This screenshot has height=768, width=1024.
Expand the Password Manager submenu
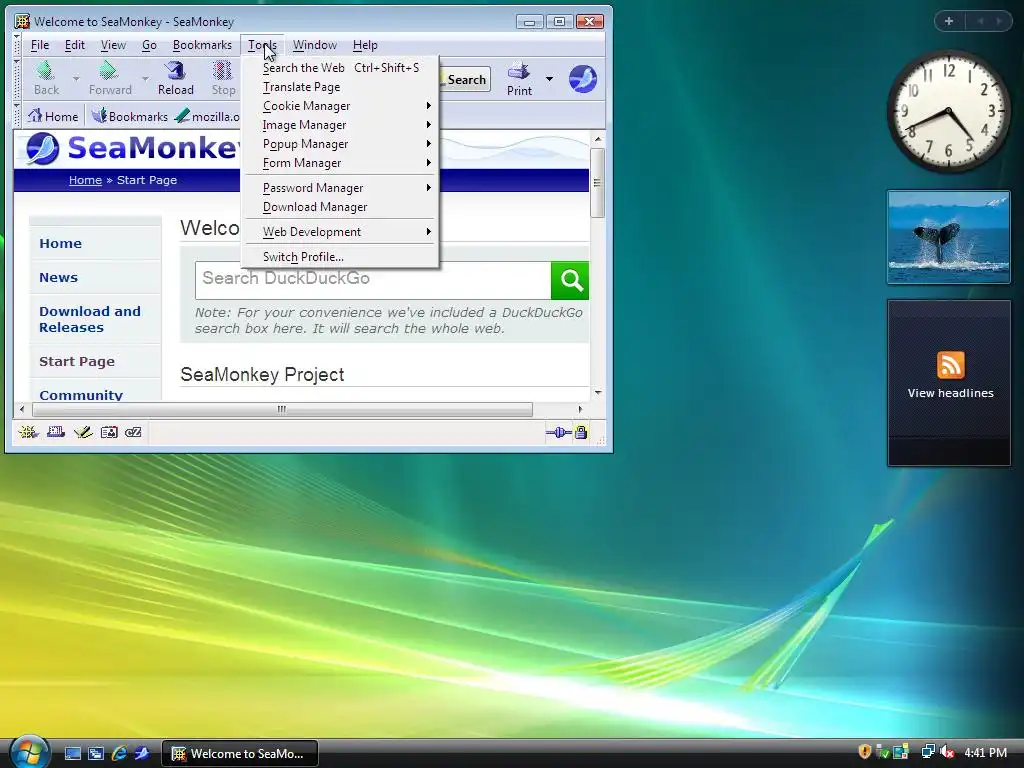340,187
